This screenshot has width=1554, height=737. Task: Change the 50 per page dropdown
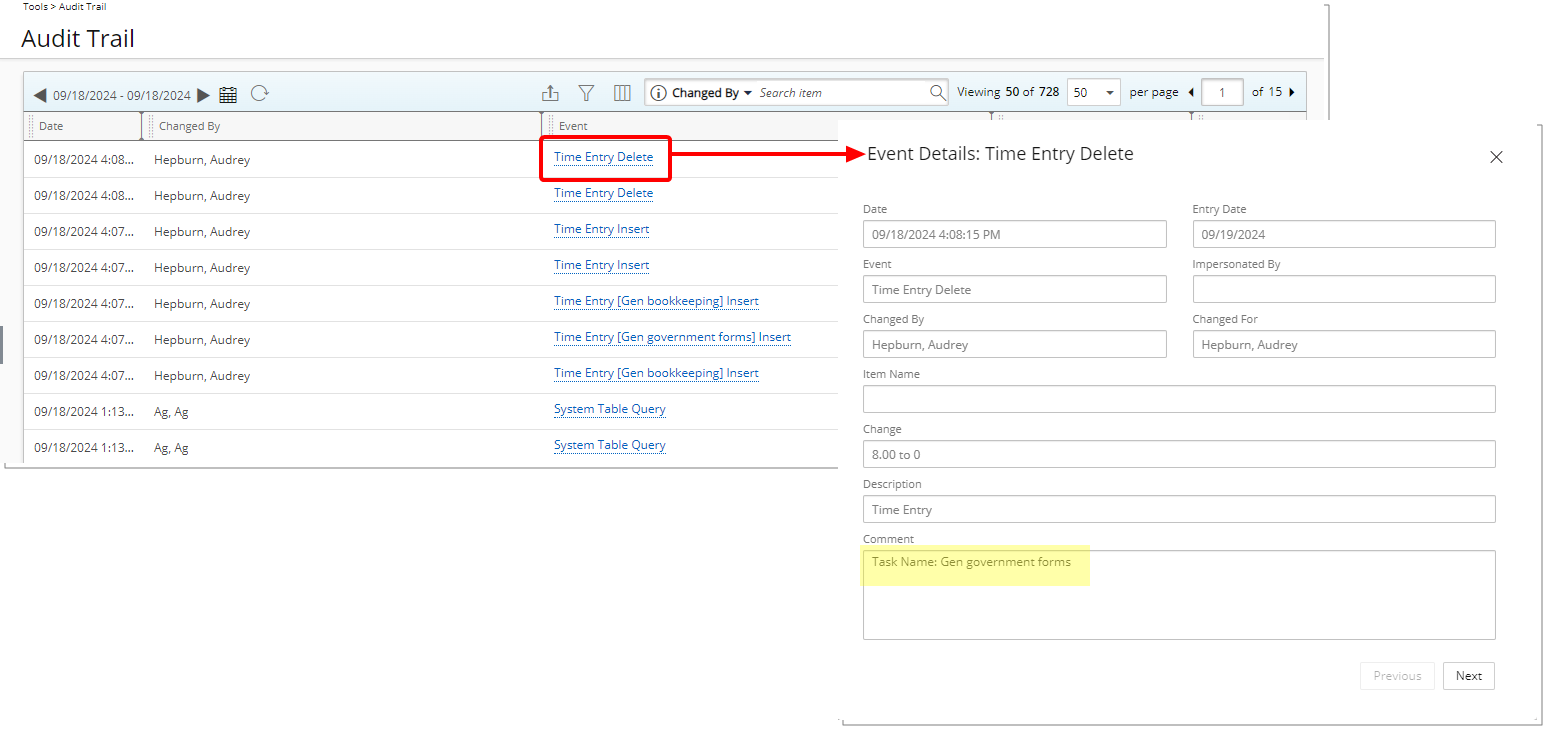[x=1093, y=91]
